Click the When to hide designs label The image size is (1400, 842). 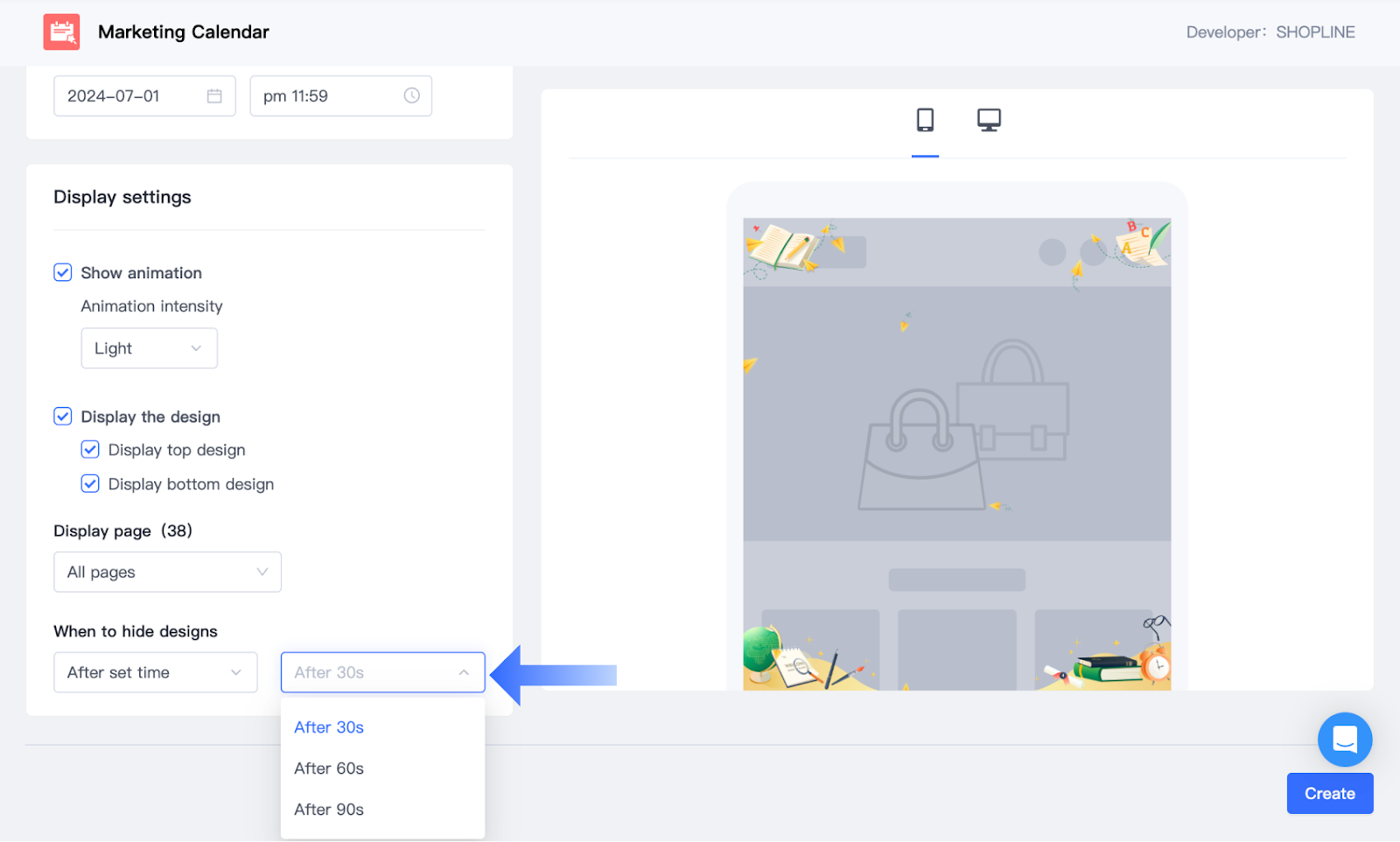(x=136, y=631)
